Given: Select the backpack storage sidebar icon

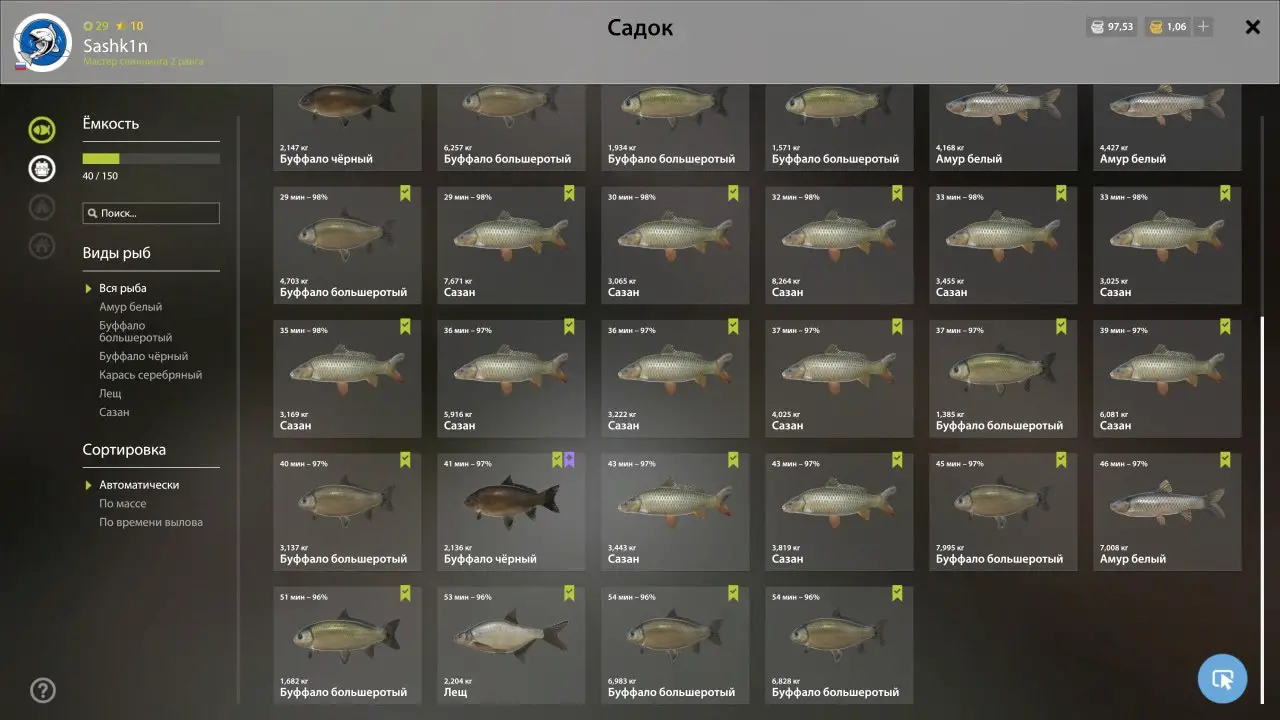Looking at the screenshot, I should pos(42,168).
